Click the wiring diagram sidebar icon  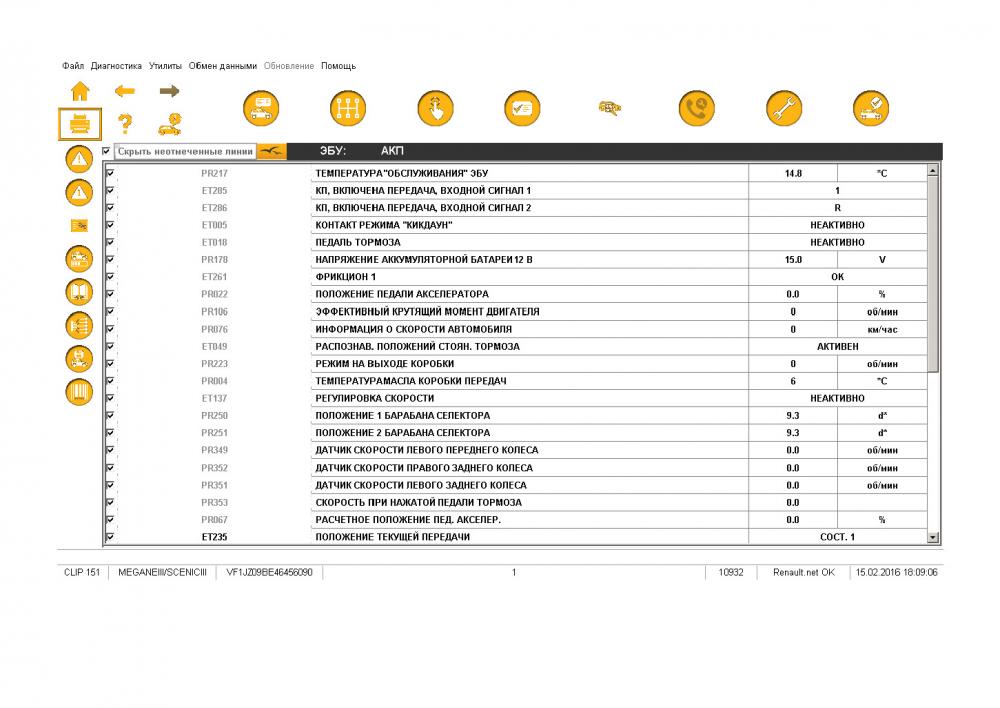79,325
